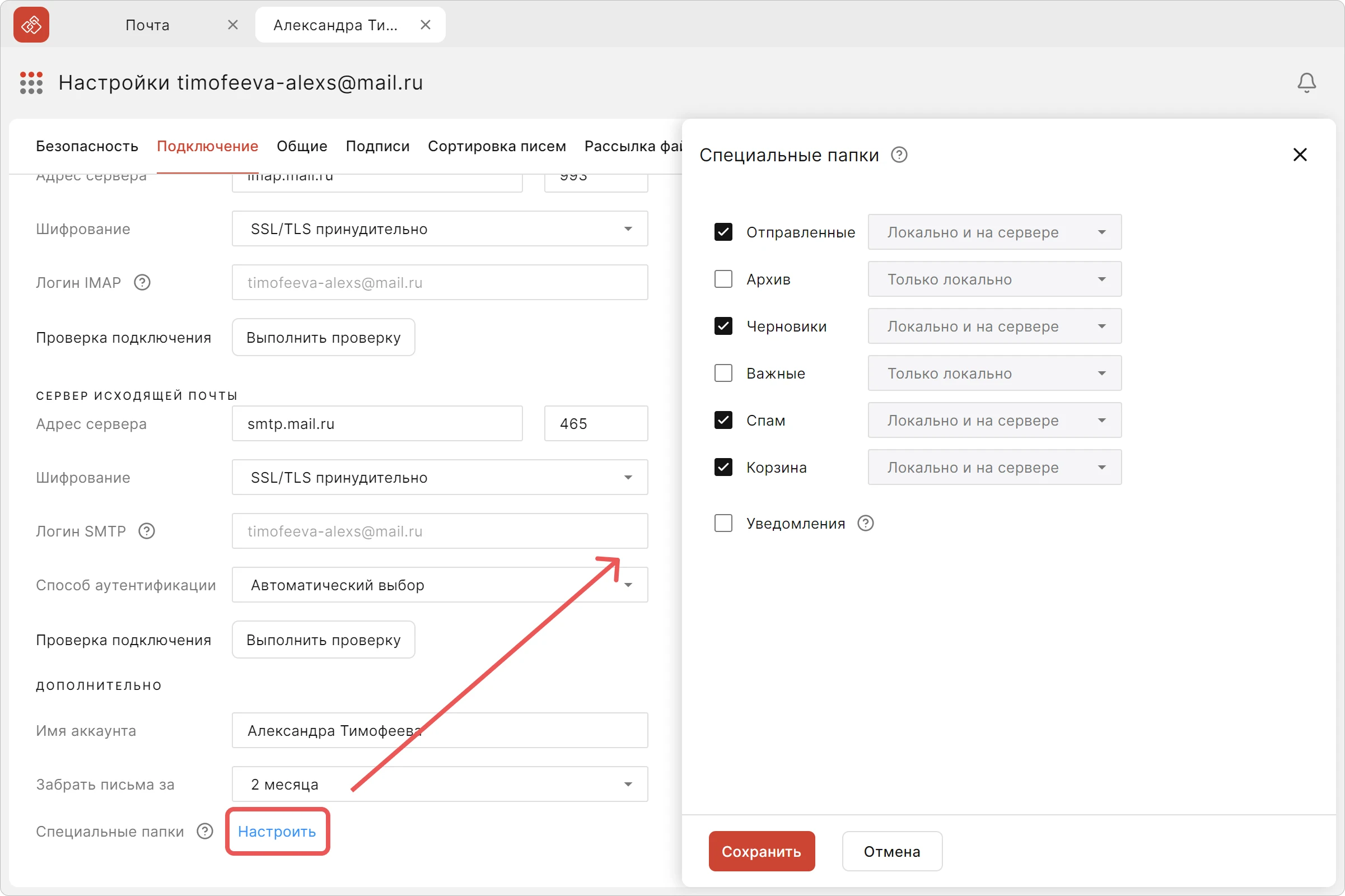
Task: Open Забрать письма за dropdown
Action: (440, 784)
